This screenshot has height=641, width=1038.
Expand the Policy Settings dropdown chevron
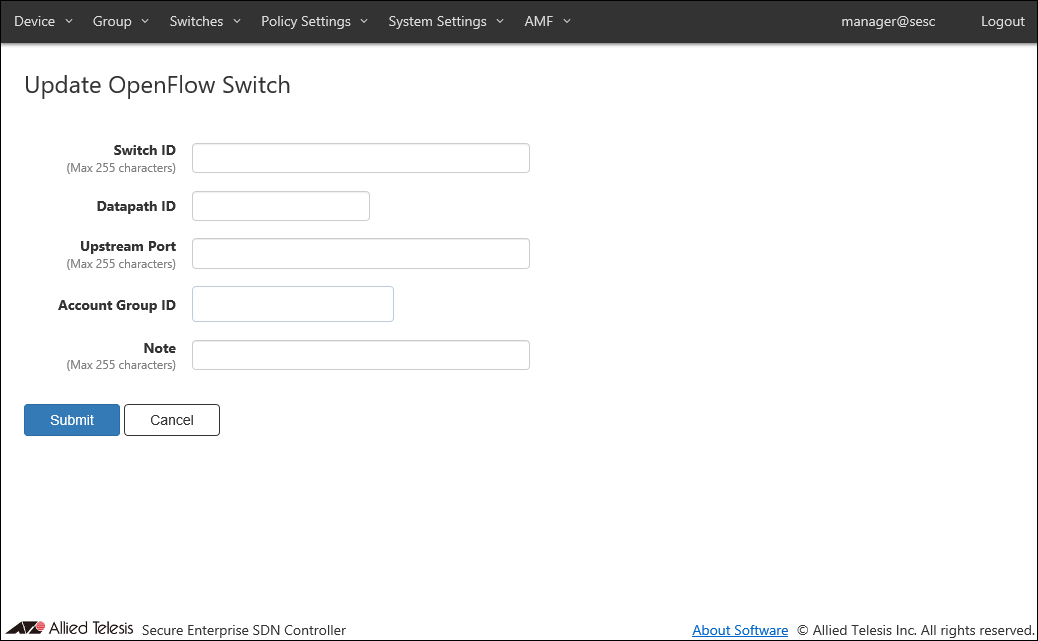pyautogui.click(x=364, y=21)
